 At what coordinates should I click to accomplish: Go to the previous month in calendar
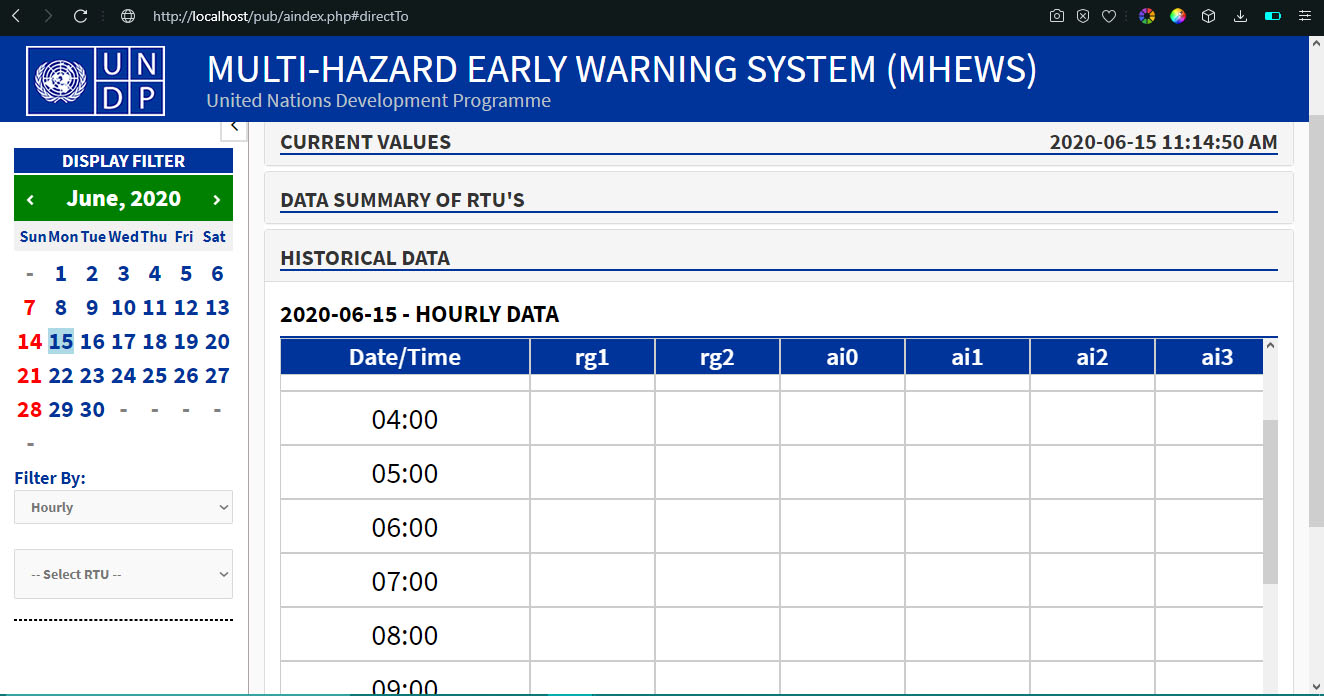[30, 199]
